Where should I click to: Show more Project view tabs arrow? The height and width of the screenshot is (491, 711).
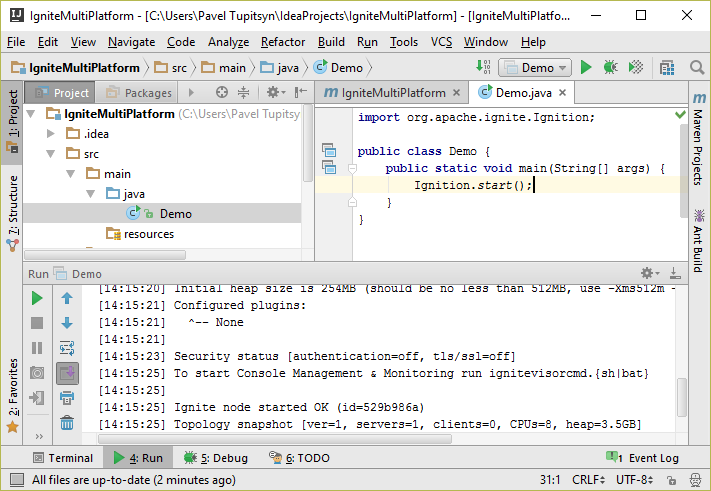191,92
